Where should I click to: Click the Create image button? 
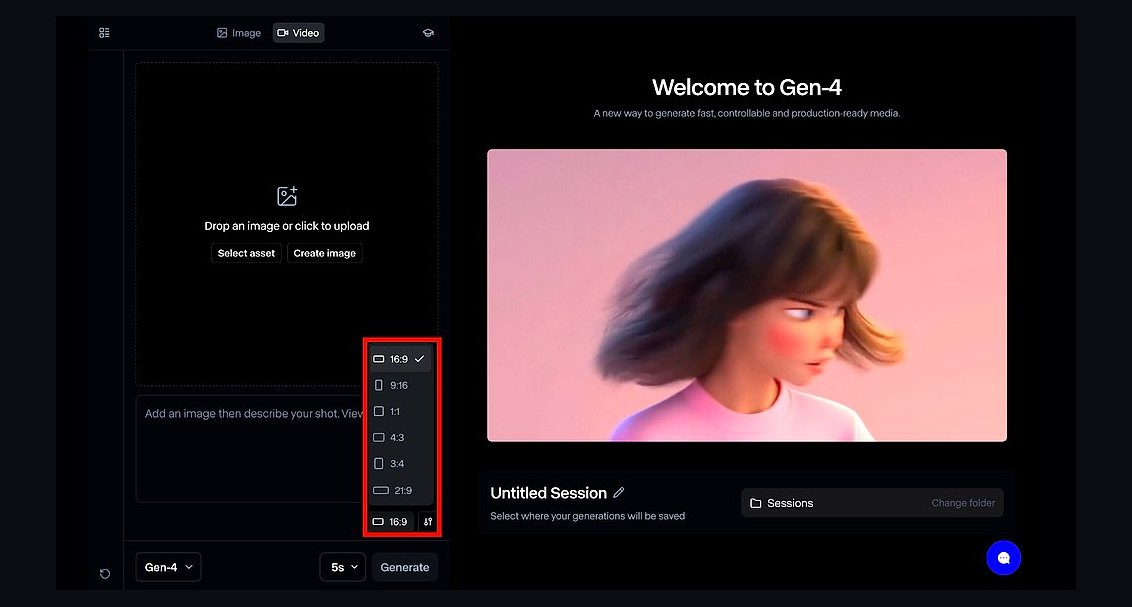pos(324,253)
